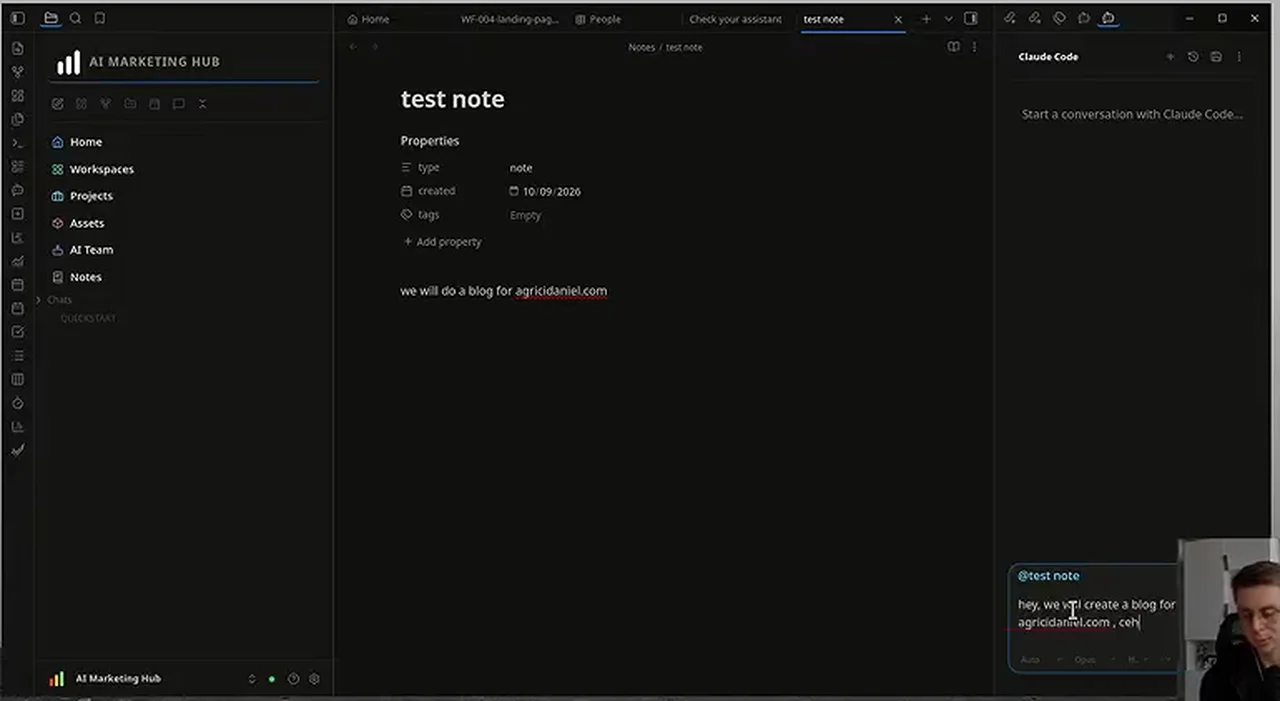This screenshot has height=701, width=1280.
Task: Navigate back with left arrow
Action: [x=353, y=47]
